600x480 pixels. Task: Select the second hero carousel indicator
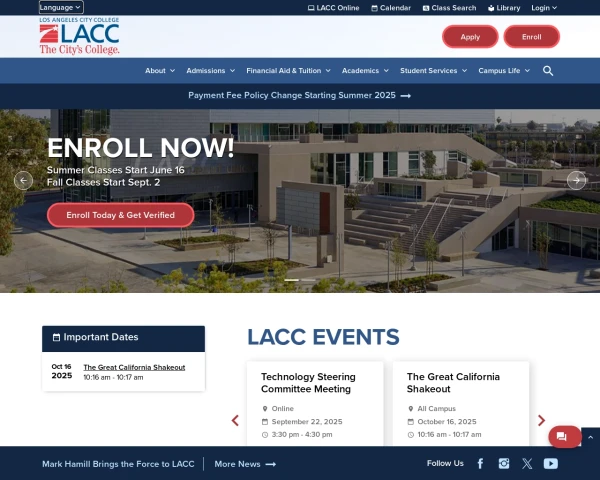tap(308, 280)
